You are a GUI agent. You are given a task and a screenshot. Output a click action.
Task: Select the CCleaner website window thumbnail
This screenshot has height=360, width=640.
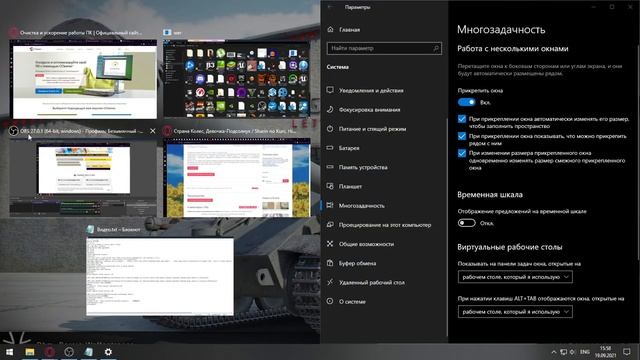point(83,79)
